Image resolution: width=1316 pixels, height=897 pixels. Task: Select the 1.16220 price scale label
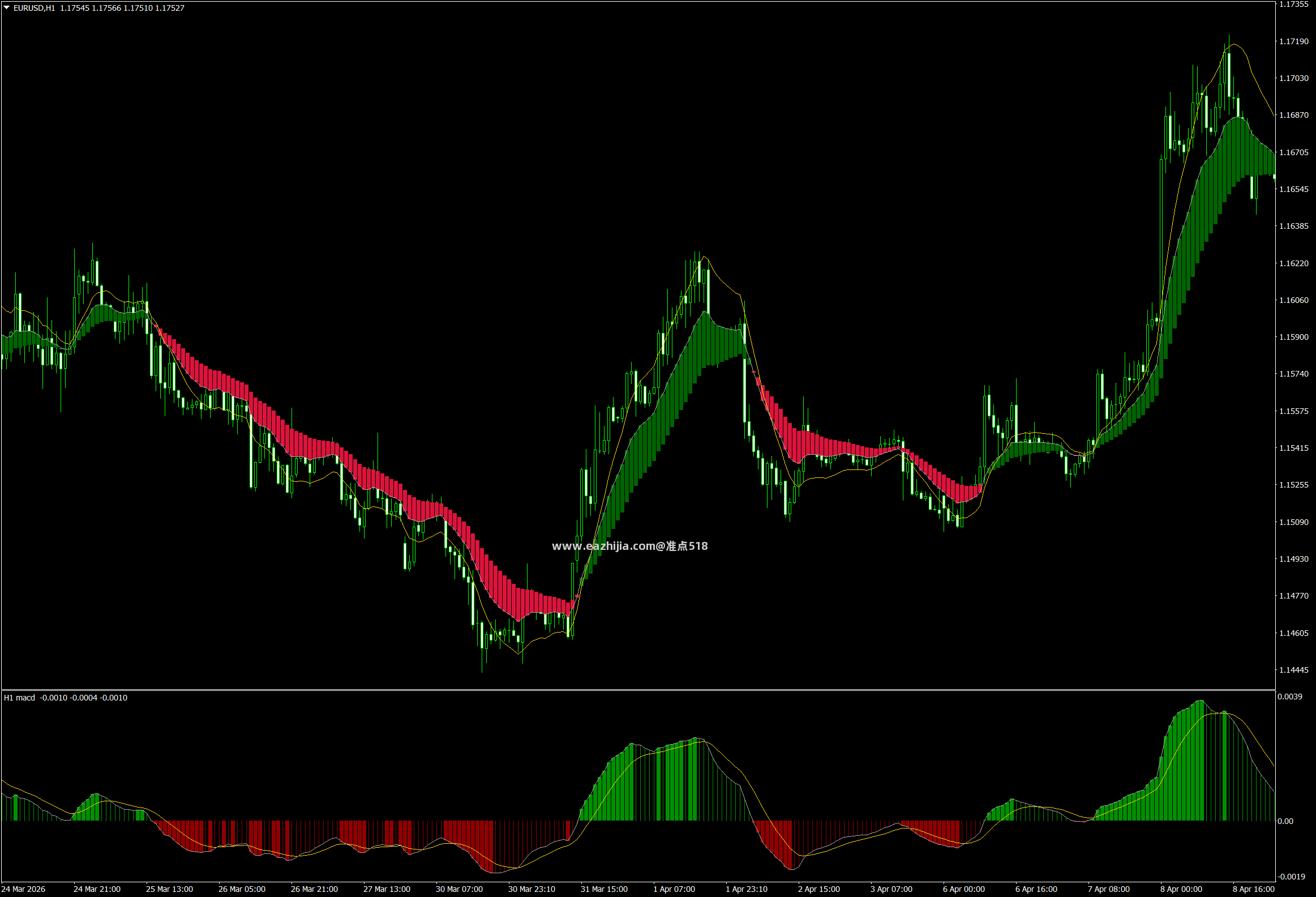[1294, 263]
